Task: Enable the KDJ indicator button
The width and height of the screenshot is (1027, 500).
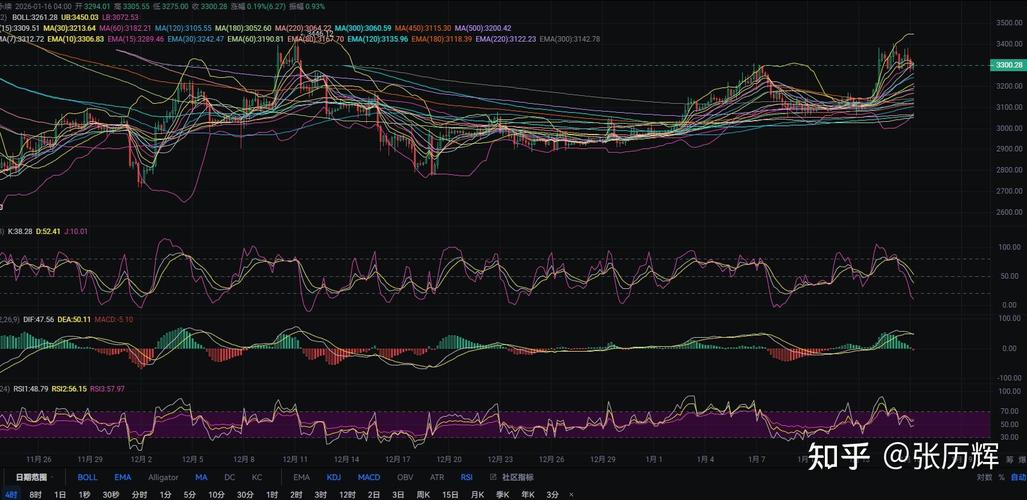Action: click(x=334, y=478)
